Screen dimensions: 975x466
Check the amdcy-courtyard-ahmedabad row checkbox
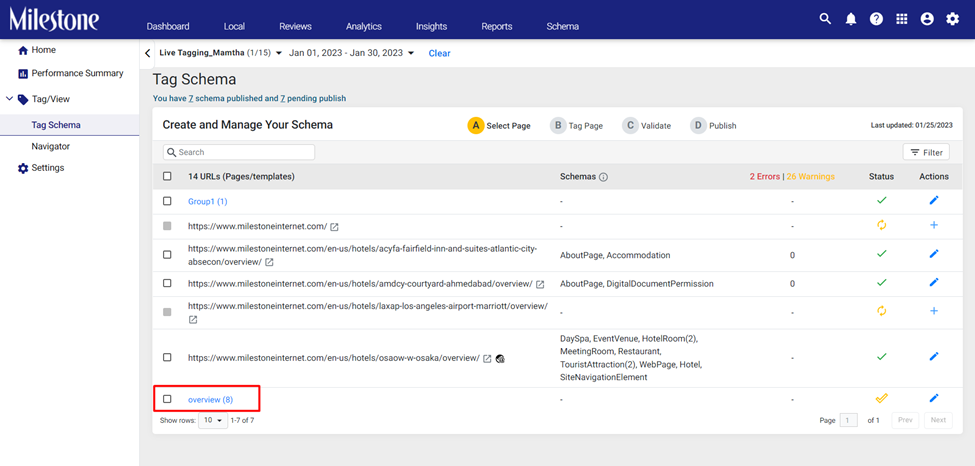click(167, 282)
